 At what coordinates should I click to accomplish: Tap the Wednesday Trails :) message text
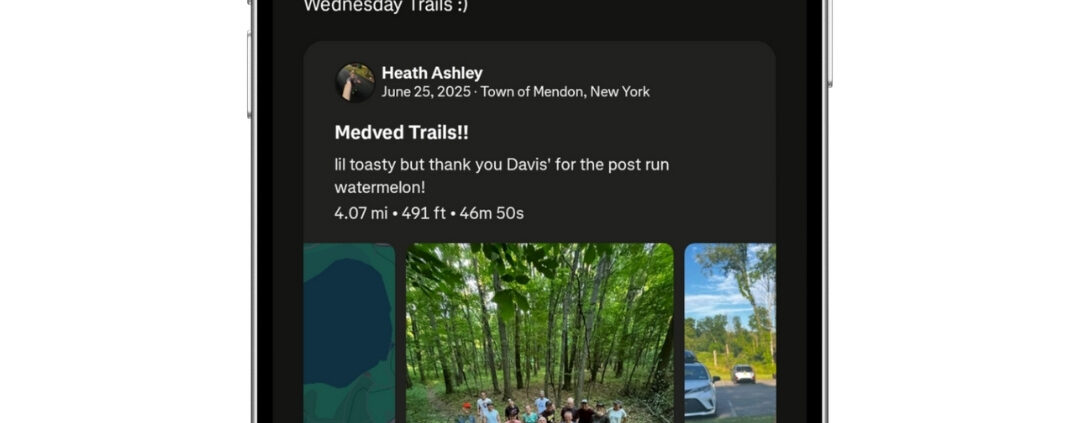tap(386, 7)
